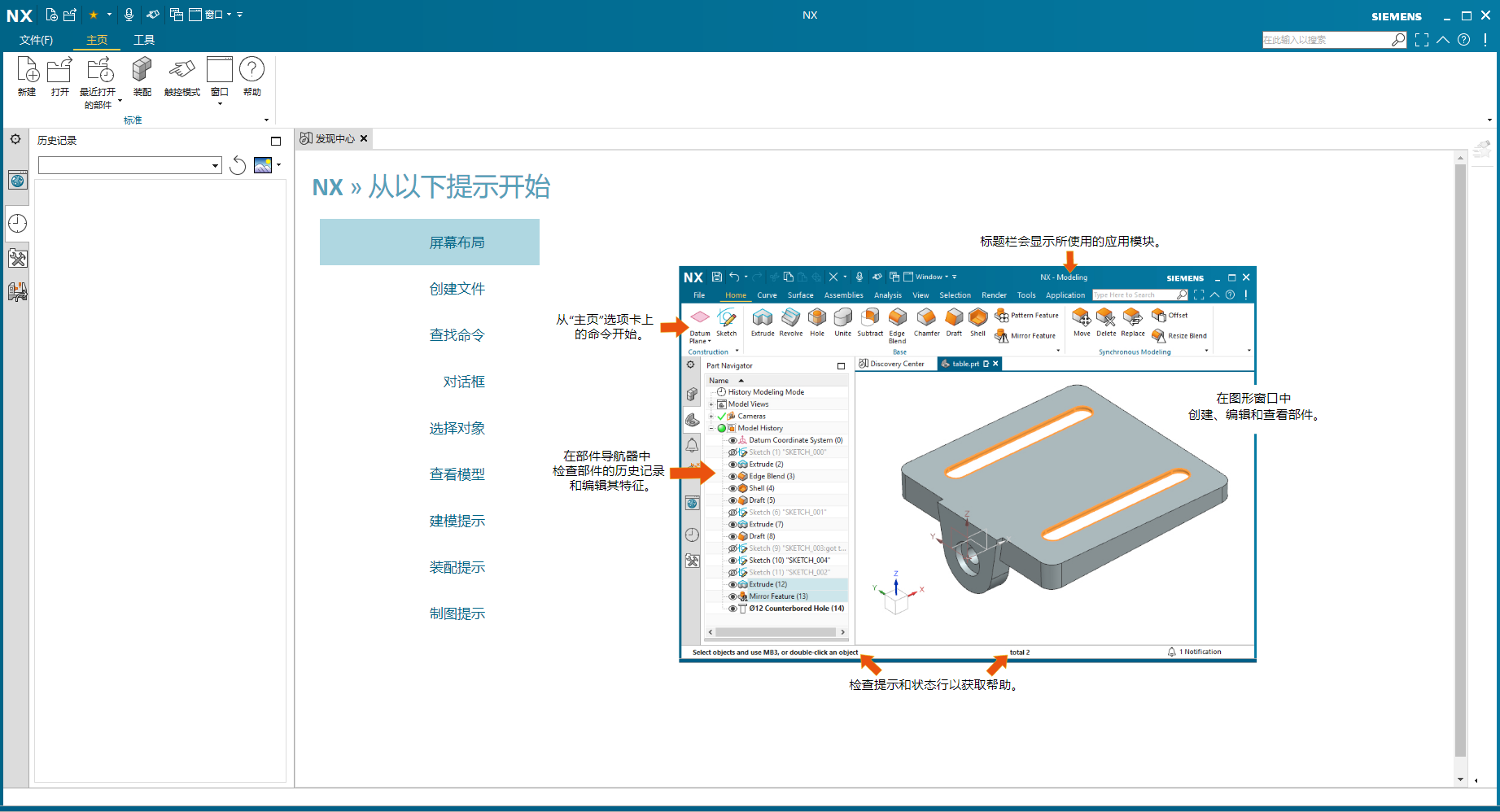Image resolution: width=1500 pixels, height=812 pixels.
Task: Click the command finder hand icon in quick access toolbar
Action: 153,15
